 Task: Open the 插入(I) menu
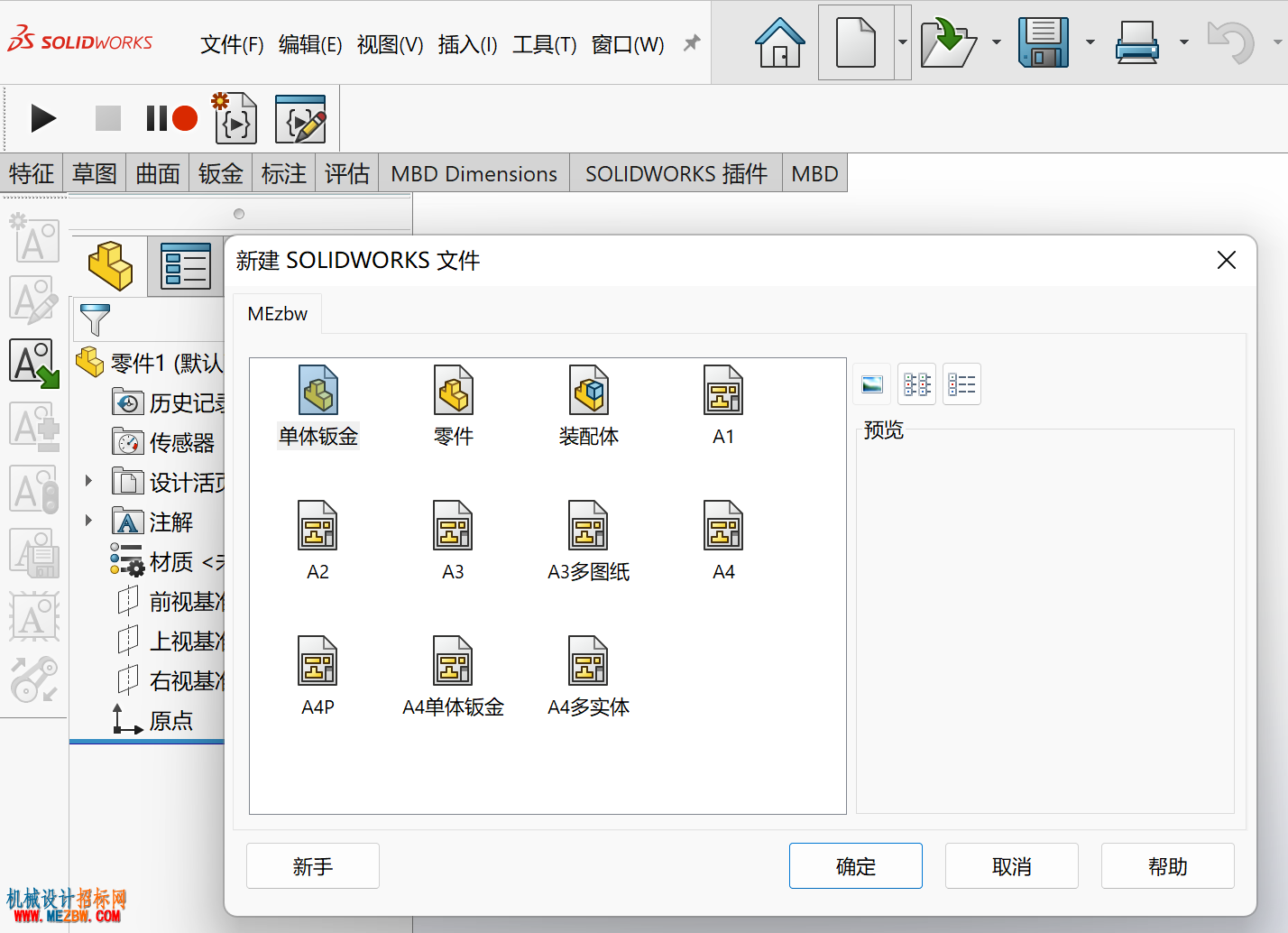coord(467,44)
